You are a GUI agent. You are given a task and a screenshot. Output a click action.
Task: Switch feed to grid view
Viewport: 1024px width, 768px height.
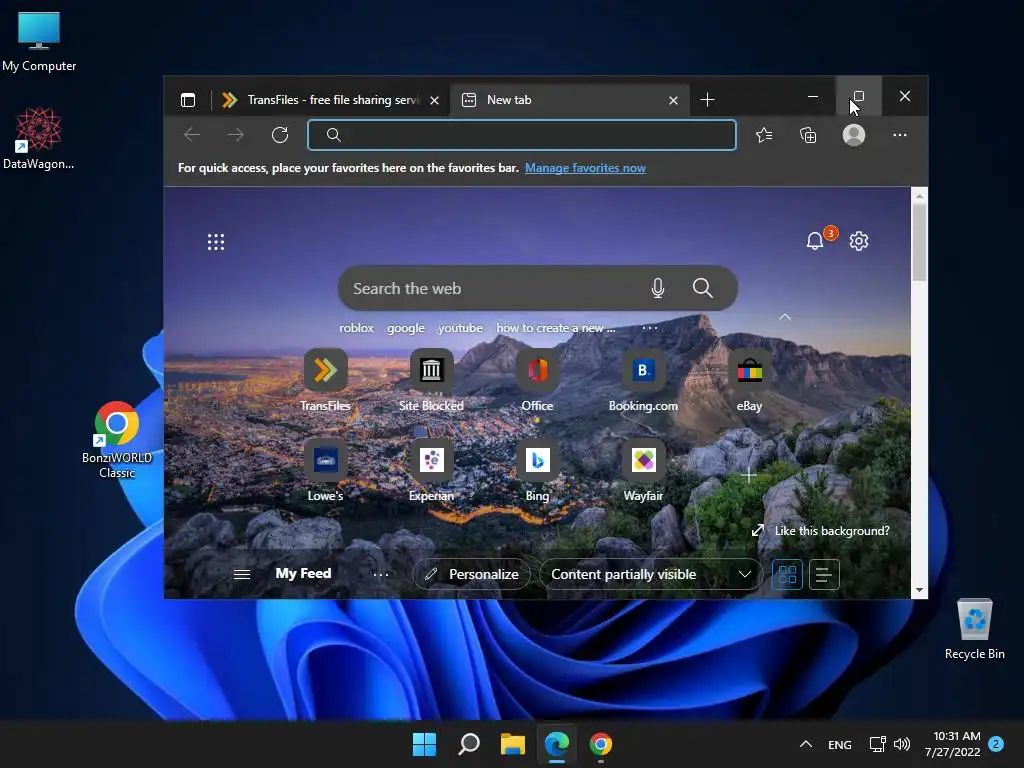787,575
